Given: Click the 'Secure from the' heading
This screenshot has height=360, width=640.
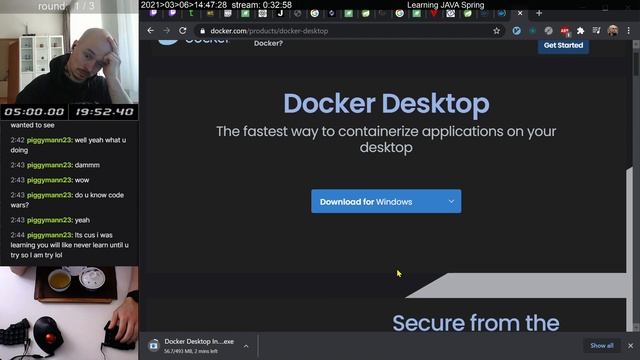Looking at the screenshot, I should click(x=476, y=323).
